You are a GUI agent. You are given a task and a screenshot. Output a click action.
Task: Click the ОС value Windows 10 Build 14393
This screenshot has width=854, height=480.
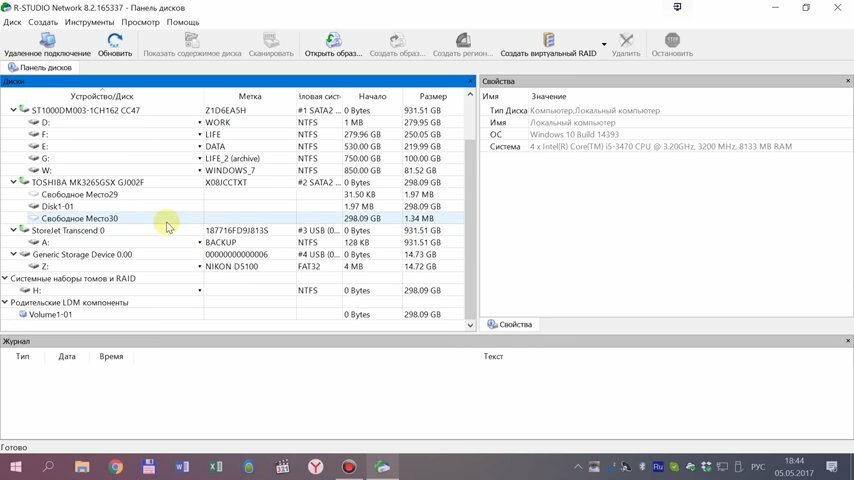tap(574, 135)
